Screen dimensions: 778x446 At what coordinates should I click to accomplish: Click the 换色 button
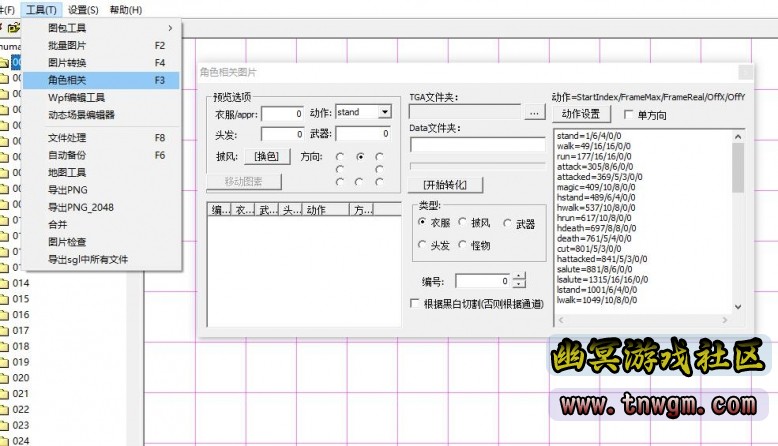tap(266, 157)
